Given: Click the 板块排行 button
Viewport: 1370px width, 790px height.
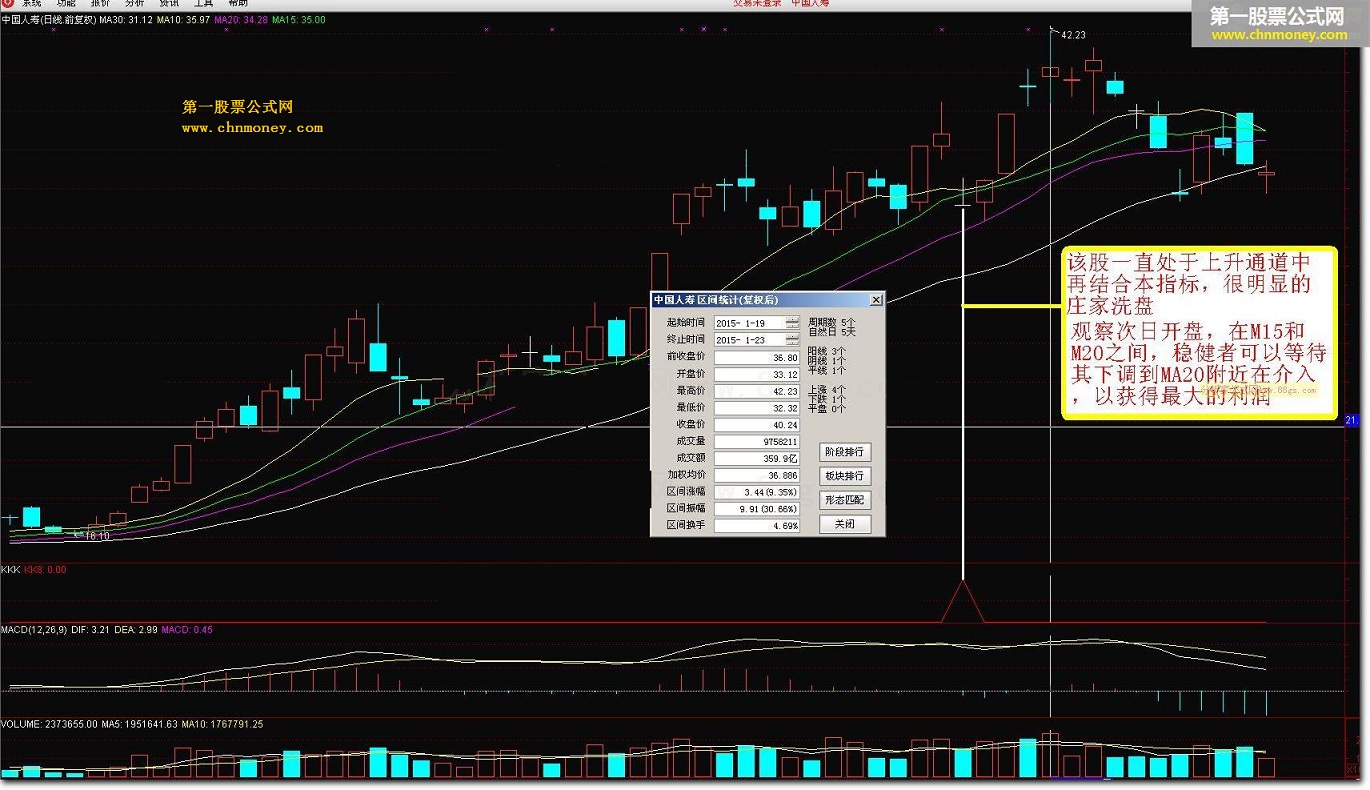Looking at the screenshot, I should coord(845,476).
